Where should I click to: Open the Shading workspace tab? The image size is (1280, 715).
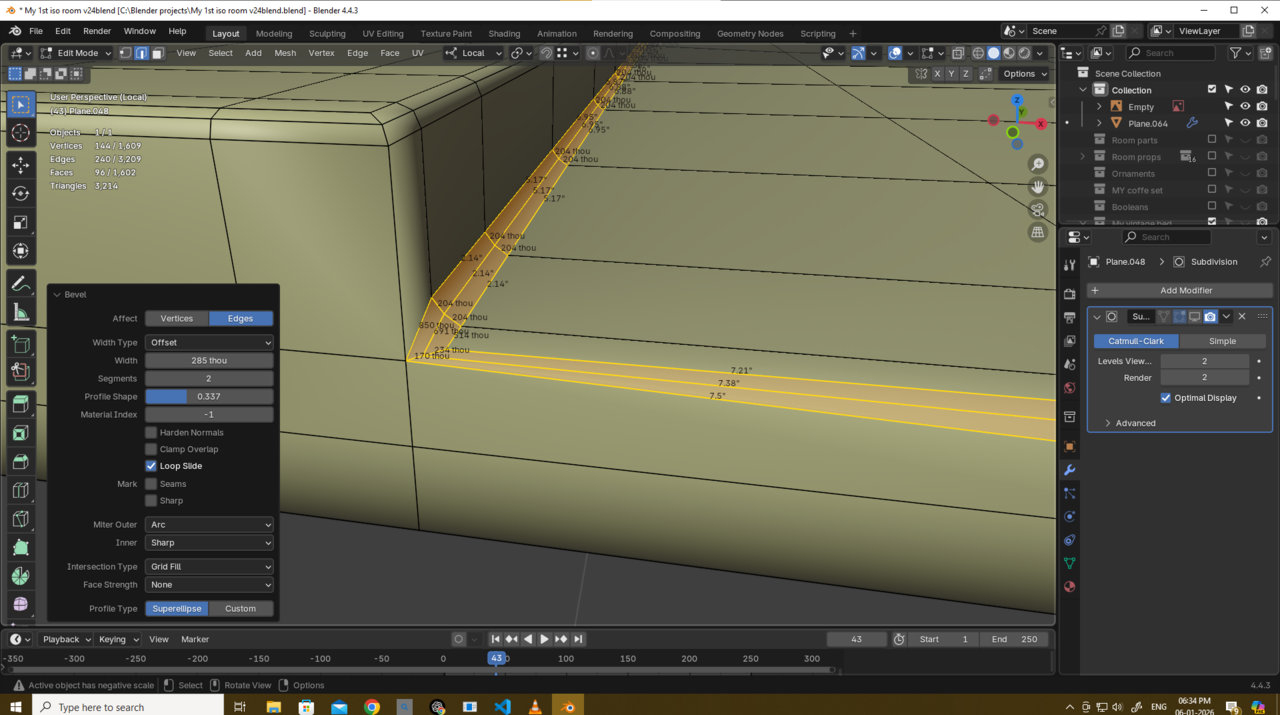[504, 33]
